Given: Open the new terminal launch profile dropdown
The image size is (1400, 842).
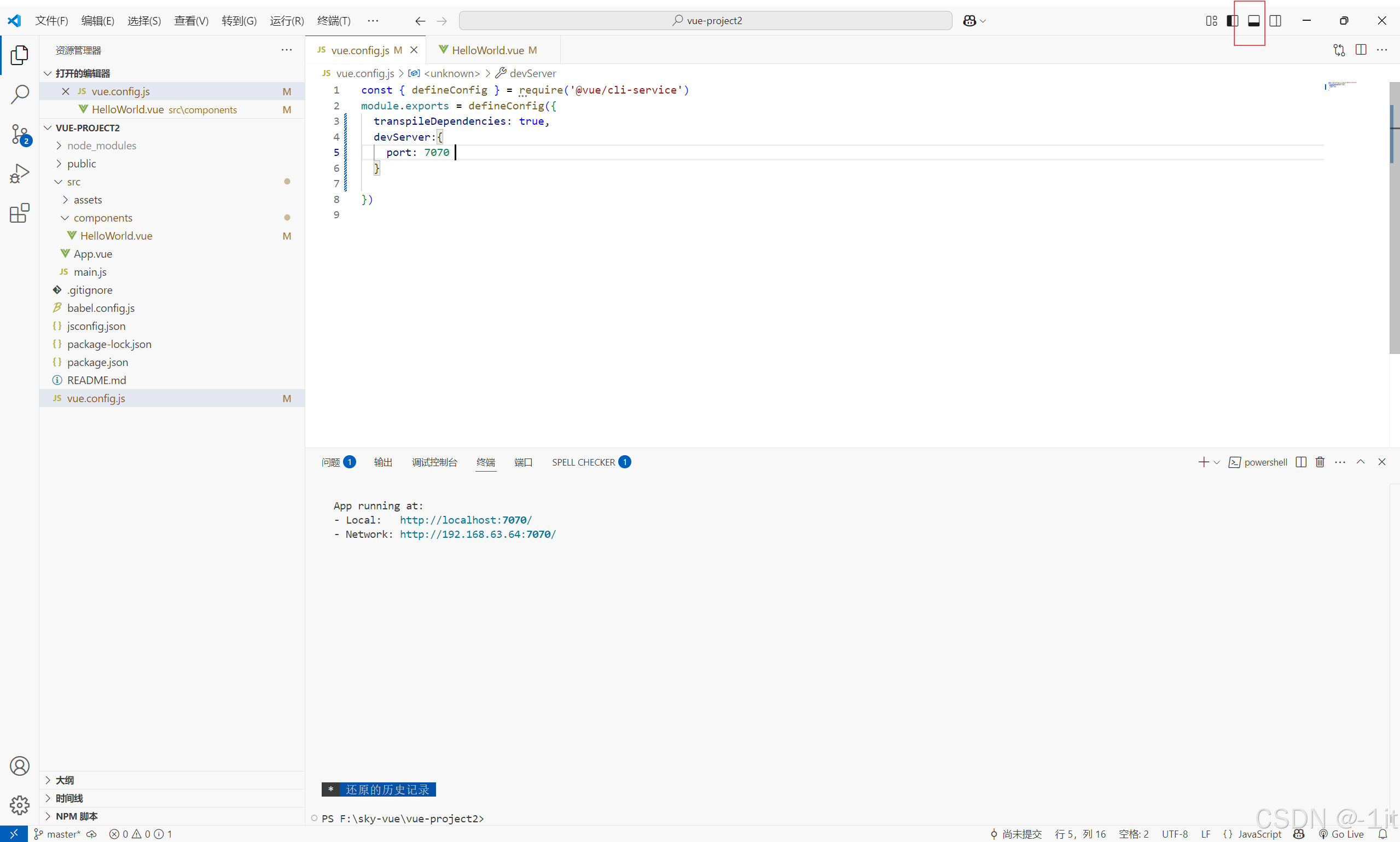Looking at the screenshot, I should click(x=1216, y=462).
